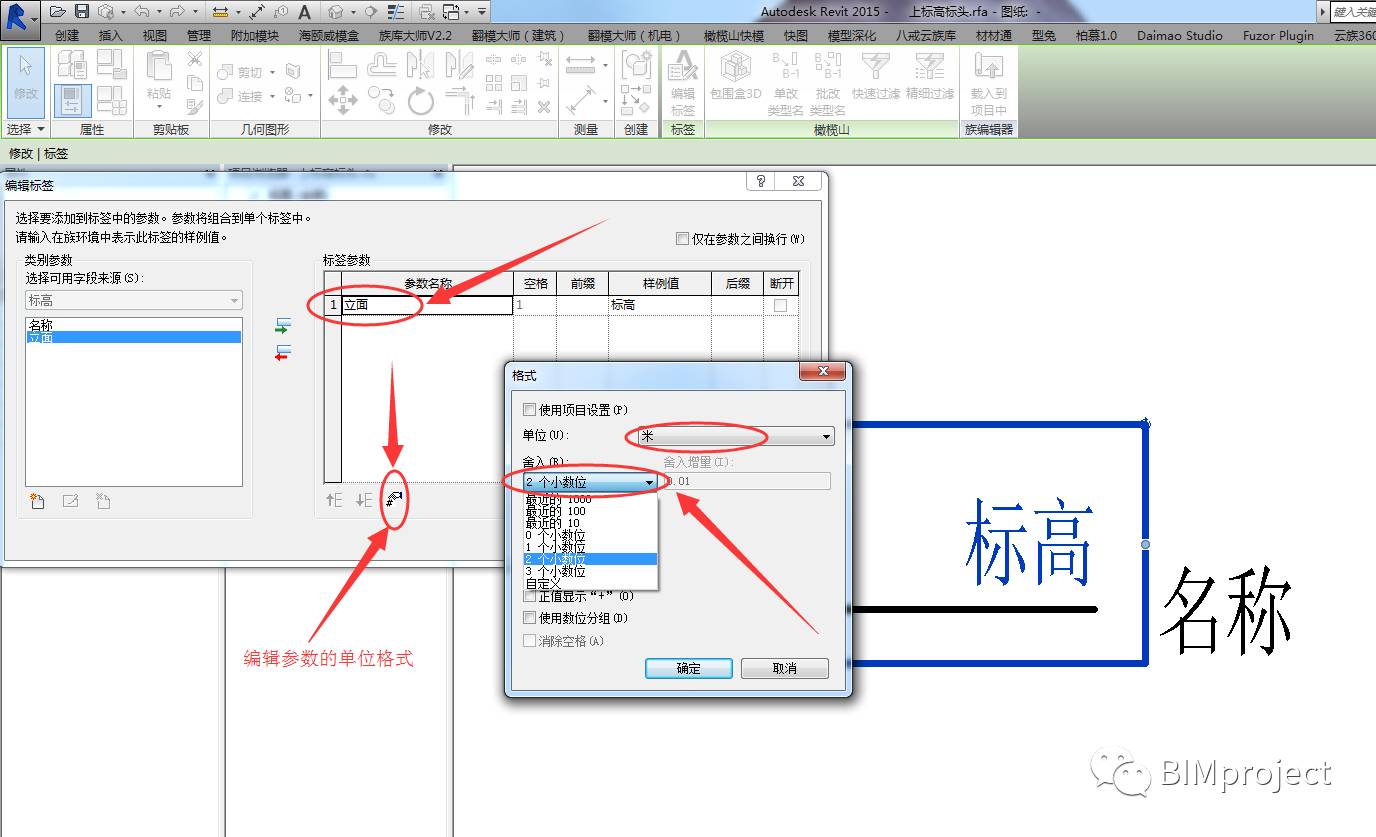Toggle the 正值显示"+" checkbox

point(530,596)
